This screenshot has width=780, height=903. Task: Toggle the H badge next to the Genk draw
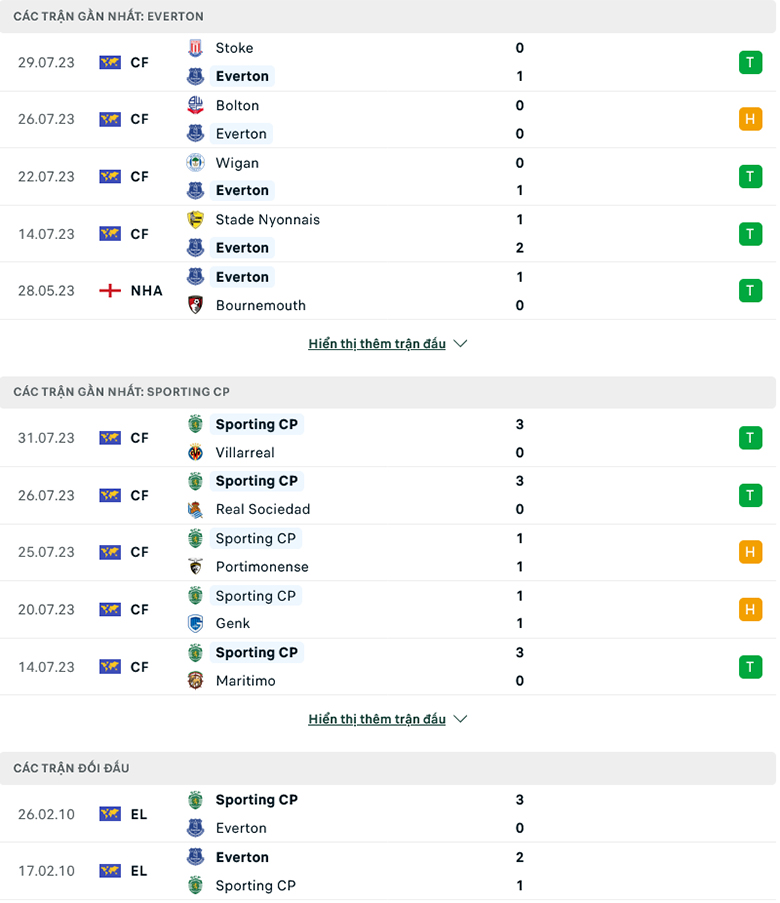750,609
